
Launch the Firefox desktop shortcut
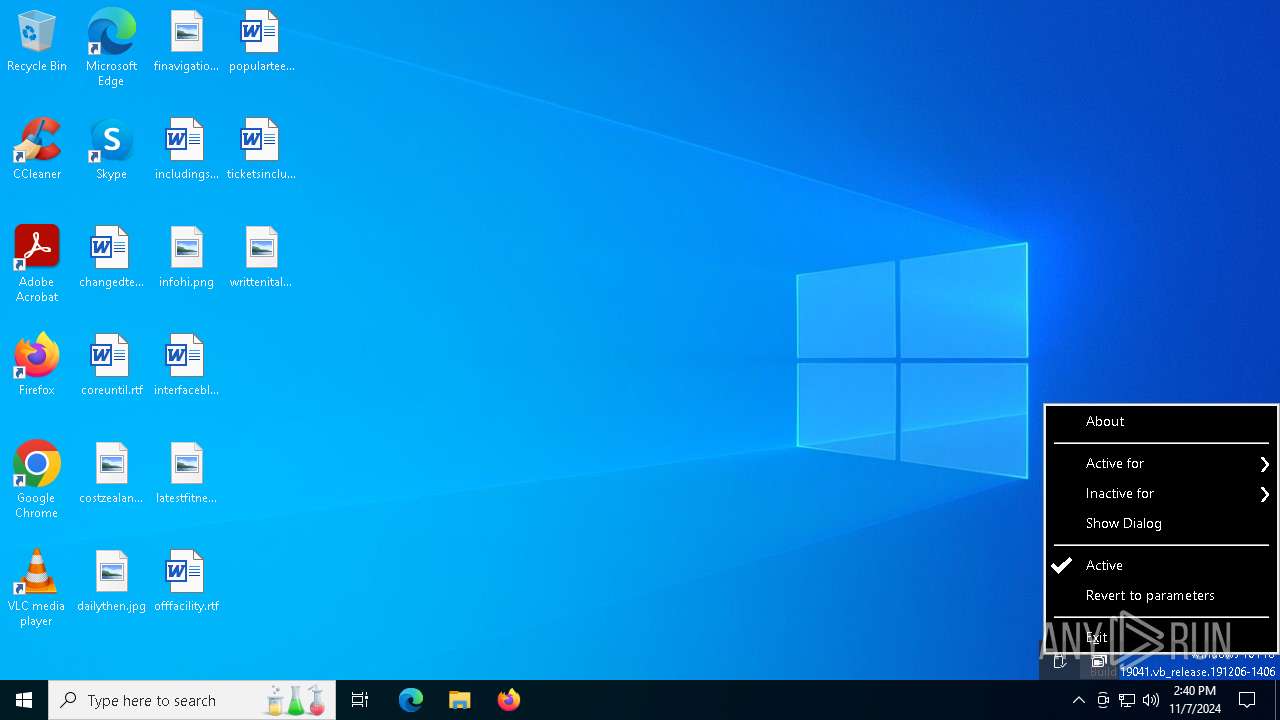click(37, 366)
